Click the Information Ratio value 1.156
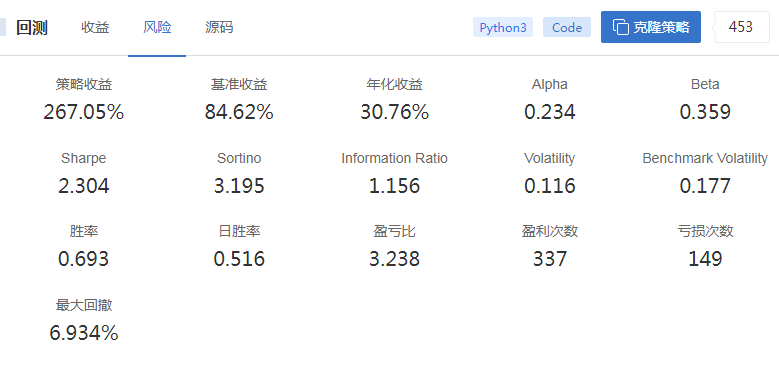The height and width of the screenshot is (385, 779). (394, 186)
